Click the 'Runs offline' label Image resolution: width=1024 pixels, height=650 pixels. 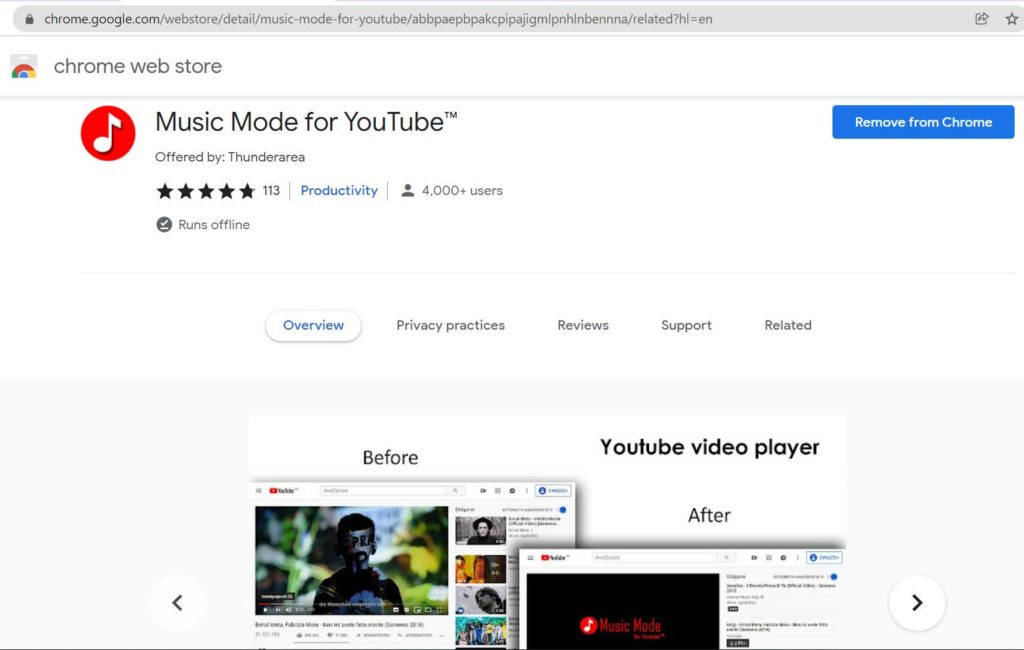[214, 225]
